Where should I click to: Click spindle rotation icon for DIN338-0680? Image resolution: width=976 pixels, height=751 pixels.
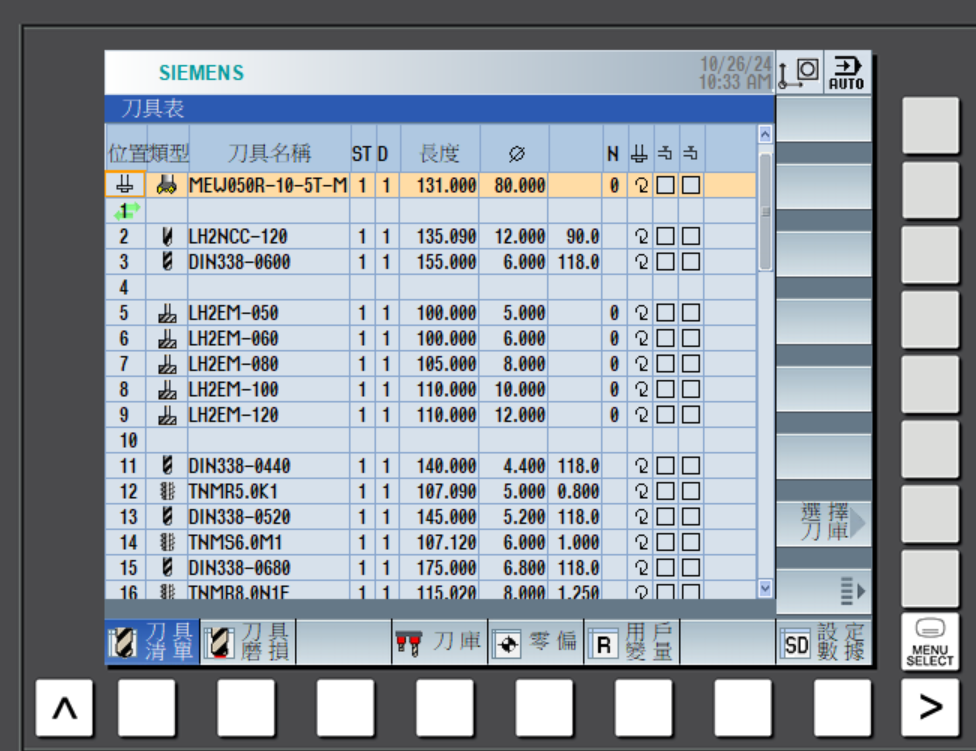(x=641, y=568)
